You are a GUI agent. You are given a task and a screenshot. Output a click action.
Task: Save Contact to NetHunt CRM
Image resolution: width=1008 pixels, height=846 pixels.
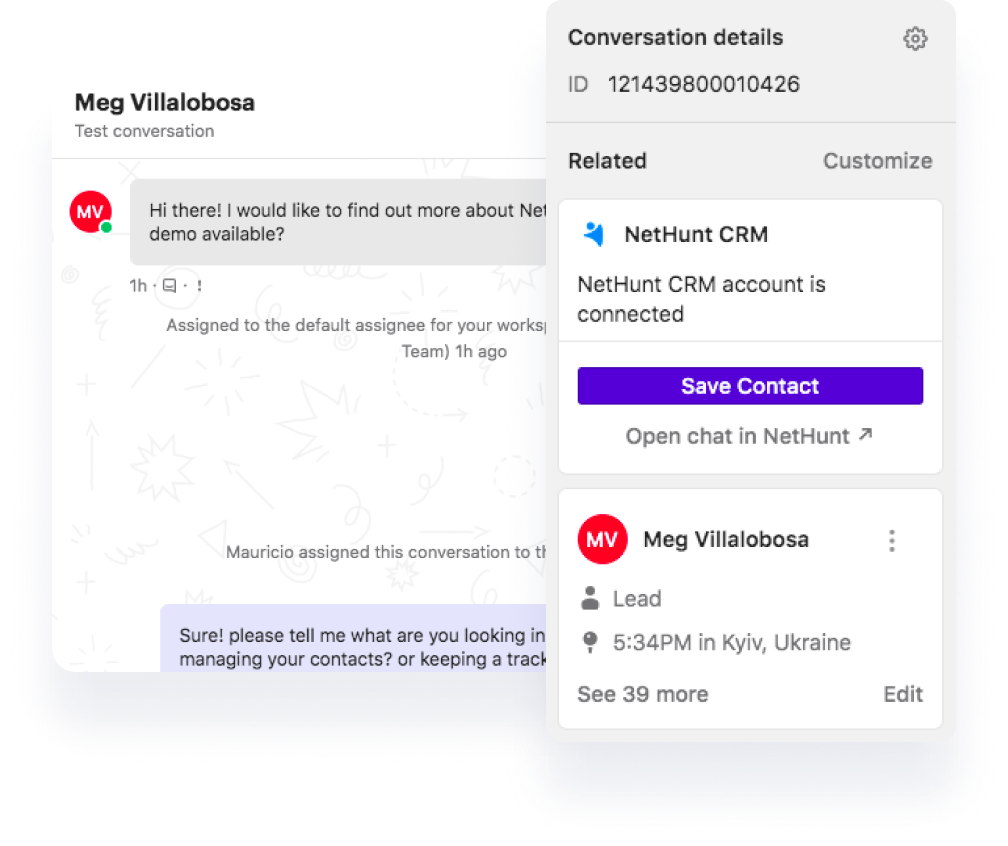[x=750, y=386]
